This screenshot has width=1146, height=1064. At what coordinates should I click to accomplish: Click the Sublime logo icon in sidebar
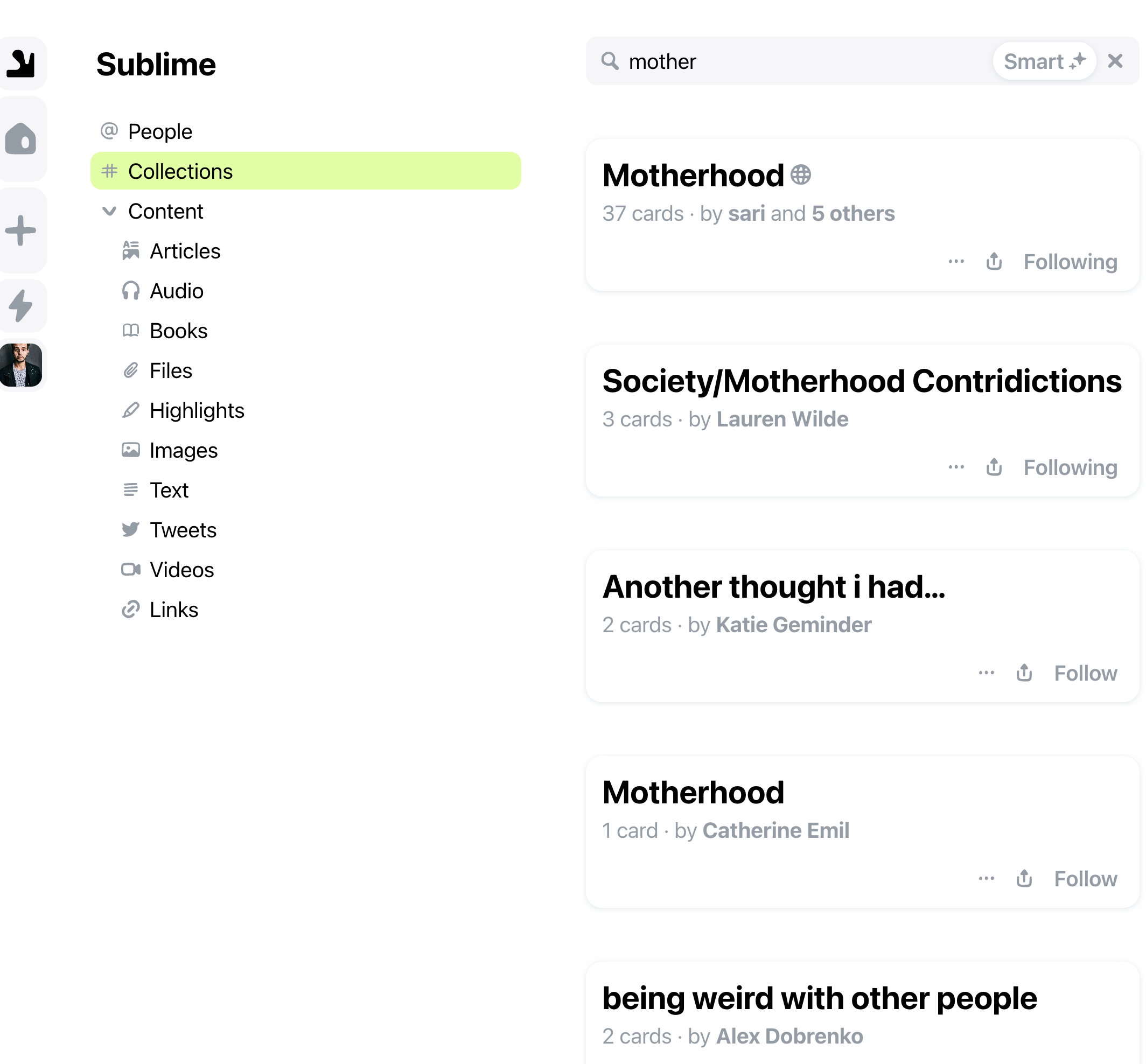click(22, 64)
